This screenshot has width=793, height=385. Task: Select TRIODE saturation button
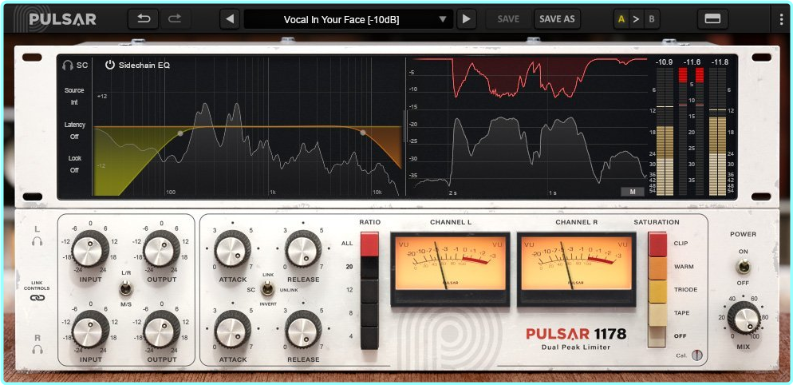[x=657, y=290]
